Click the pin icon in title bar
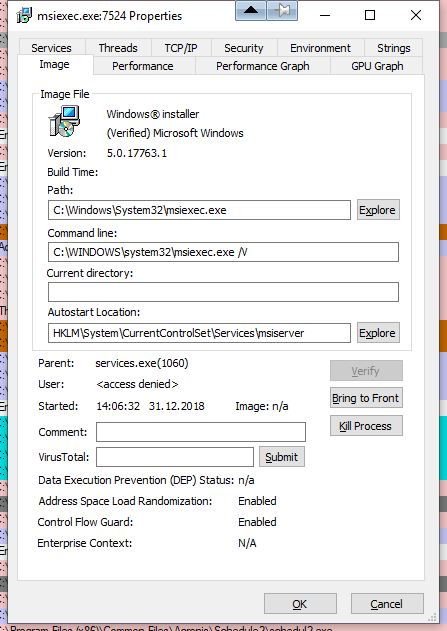Image resolution: width=447 pixels, height=631 pixels. 282,10
